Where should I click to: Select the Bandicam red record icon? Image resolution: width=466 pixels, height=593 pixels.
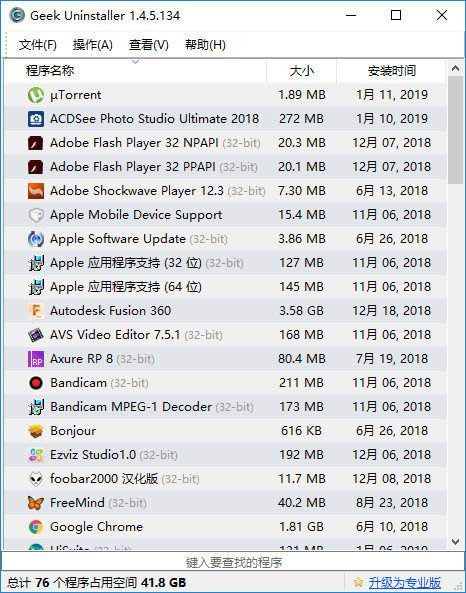36,383
